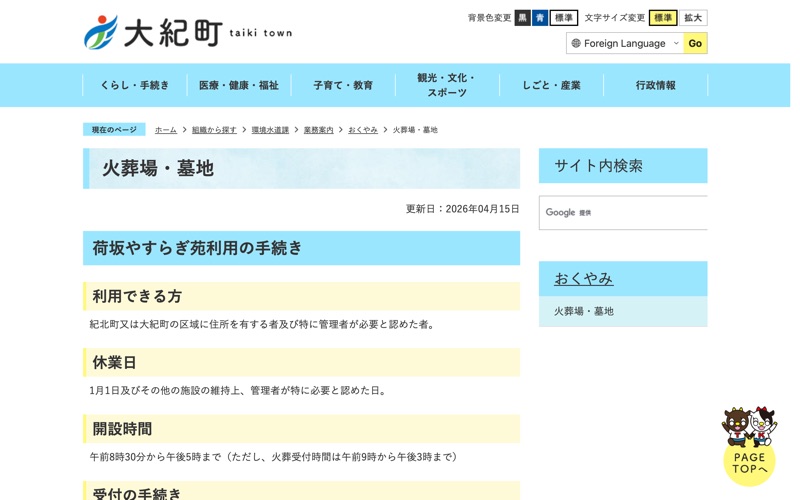800x500 pixels.
Task: Go to ホーム breadcrumb link
Action: pos(166,130)
